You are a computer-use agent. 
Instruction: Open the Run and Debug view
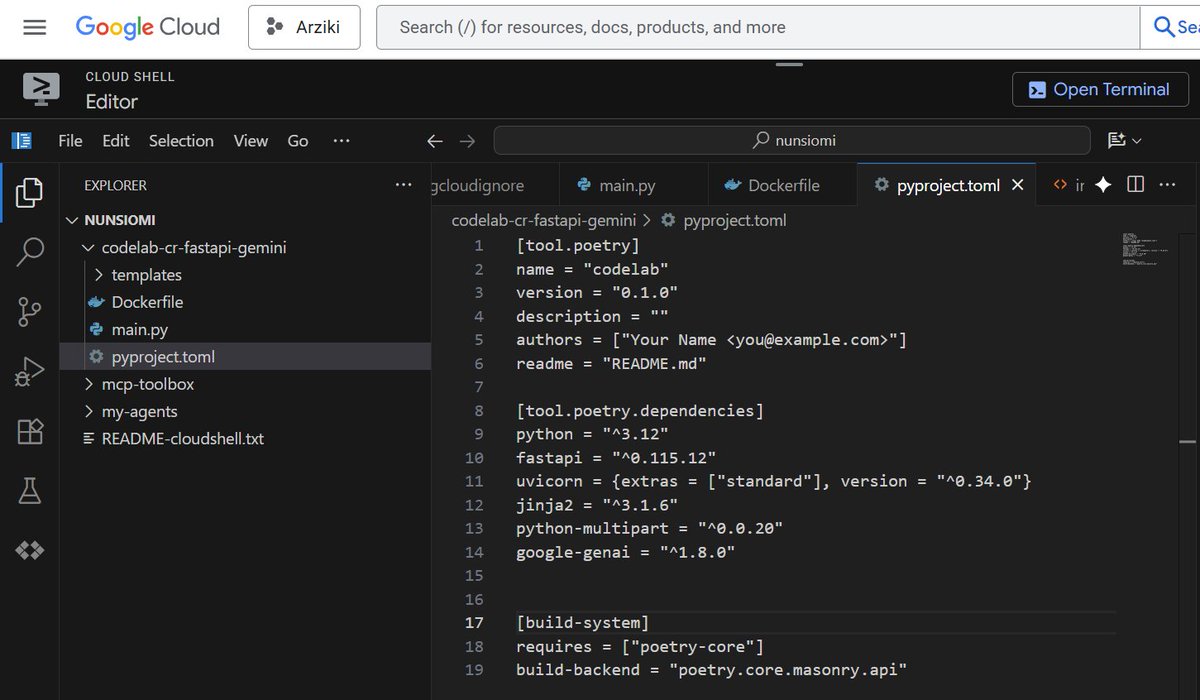30,372
